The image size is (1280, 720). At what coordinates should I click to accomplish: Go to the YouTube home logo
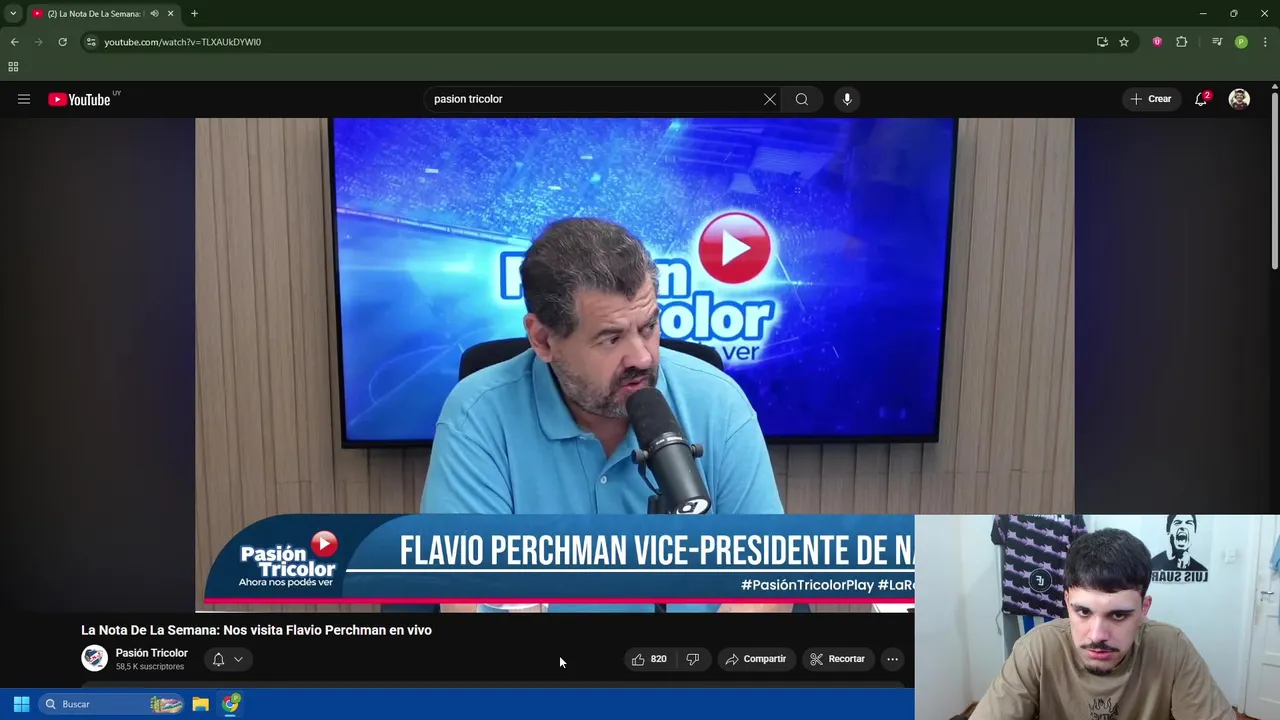tap(80, 99)
